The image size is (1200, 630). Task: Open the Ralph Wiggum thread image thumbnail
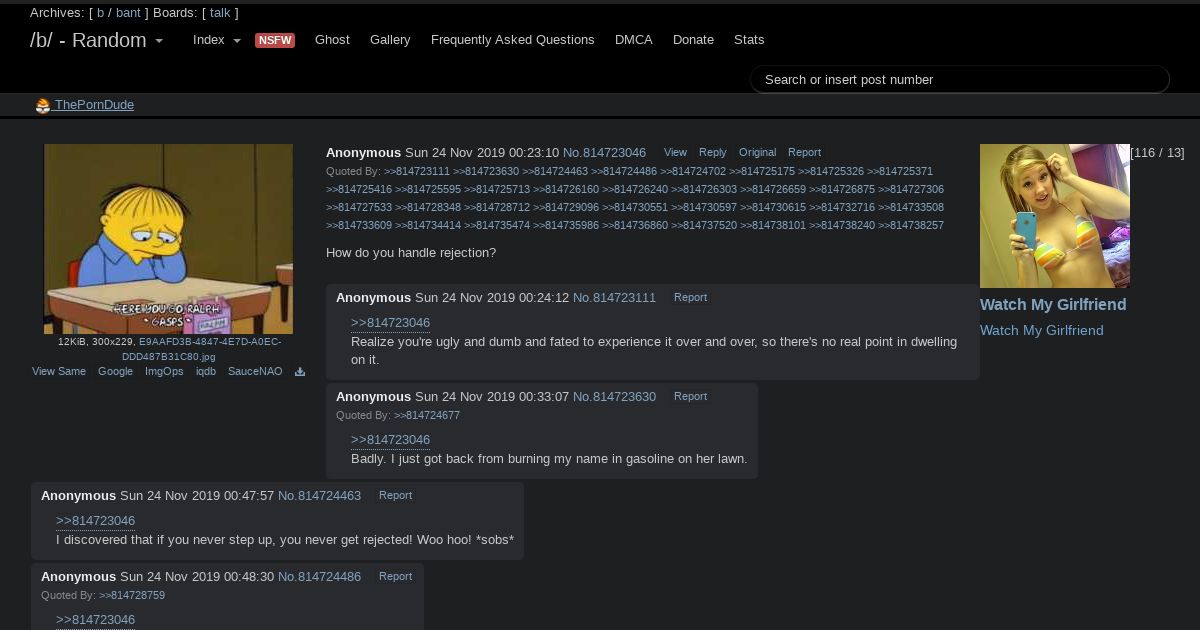(x=168, y=239)
